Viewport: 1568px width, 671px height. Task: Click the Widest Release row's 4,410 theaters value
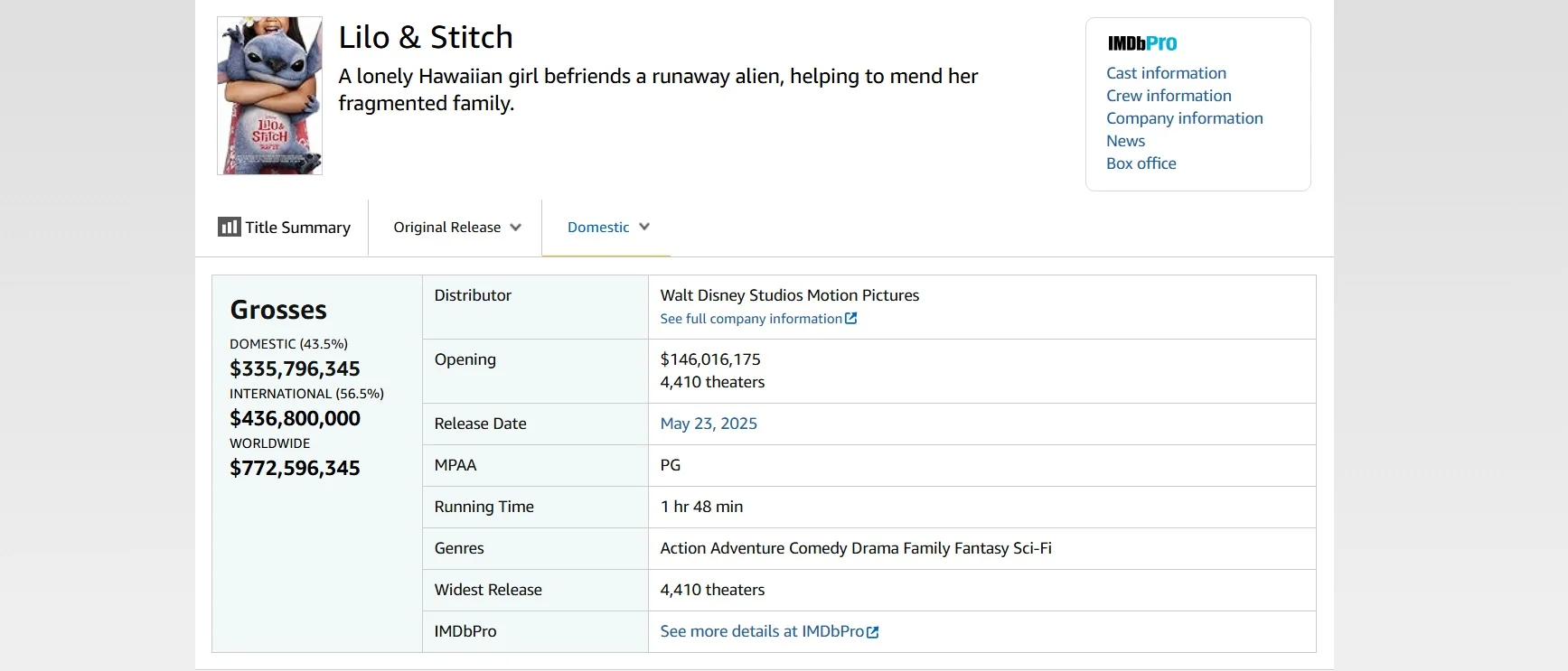click(712, 590)
